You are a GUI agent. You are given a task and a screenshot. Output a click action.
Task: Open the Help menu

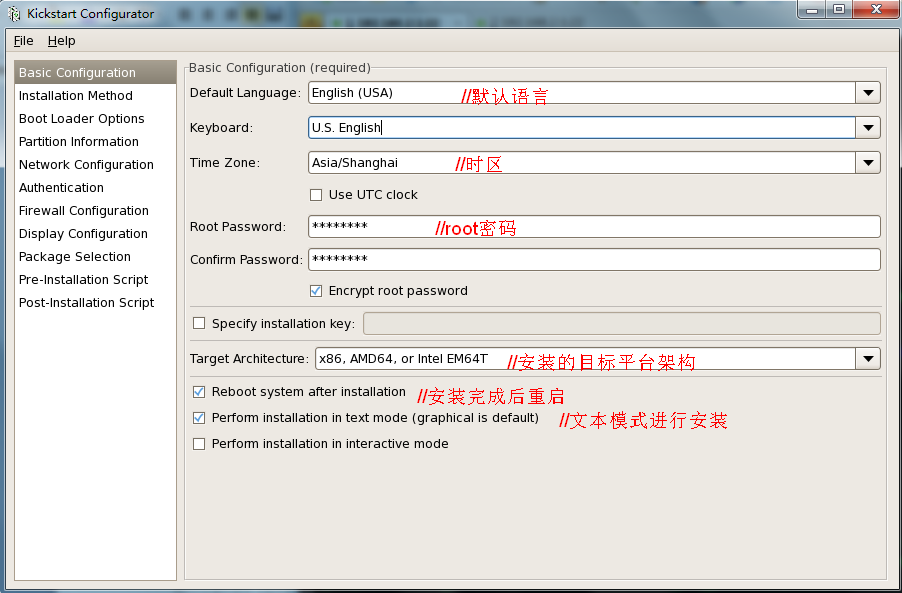coord(62,41)
